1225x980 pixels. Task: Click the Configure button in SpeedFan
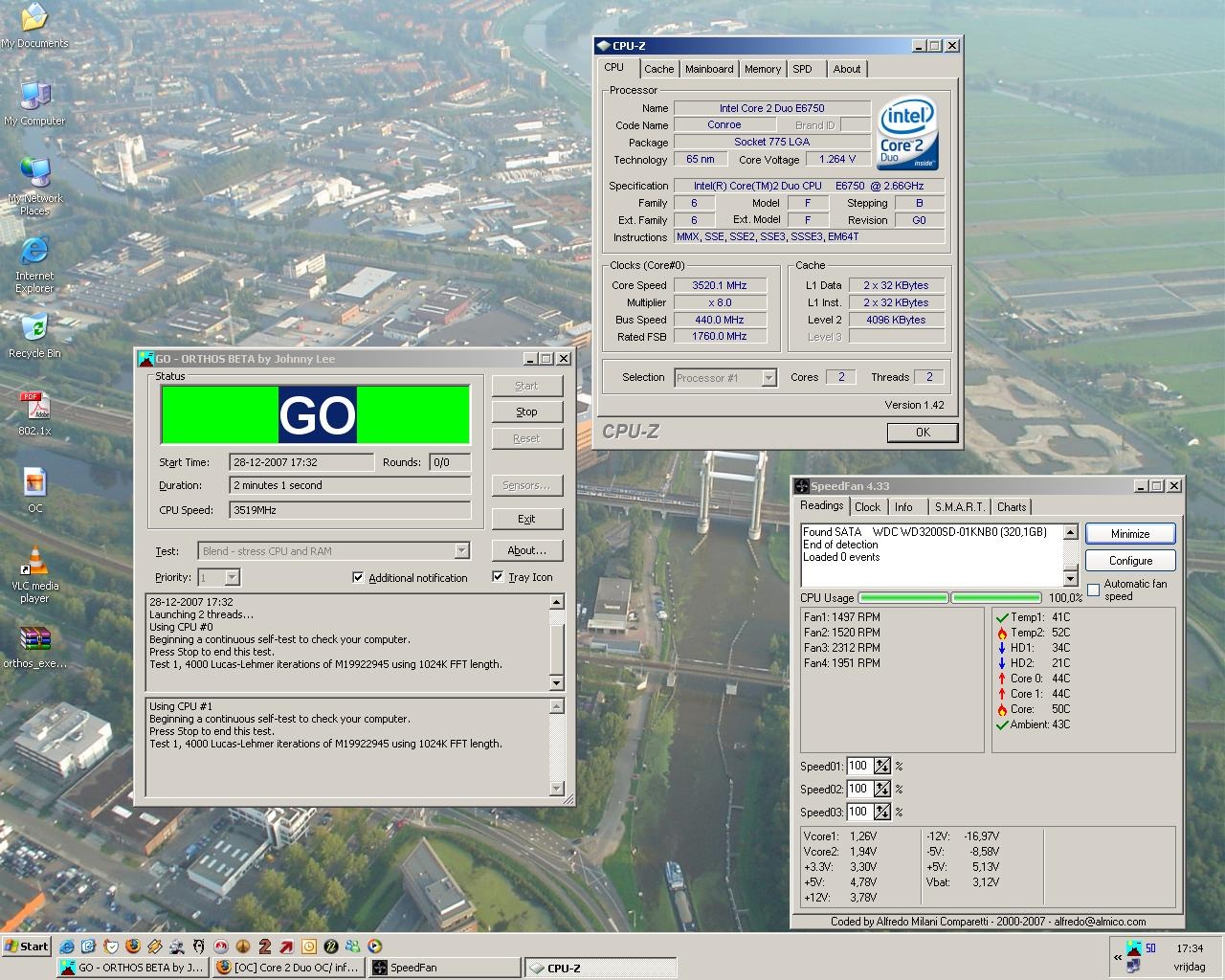coord(1129,561)
